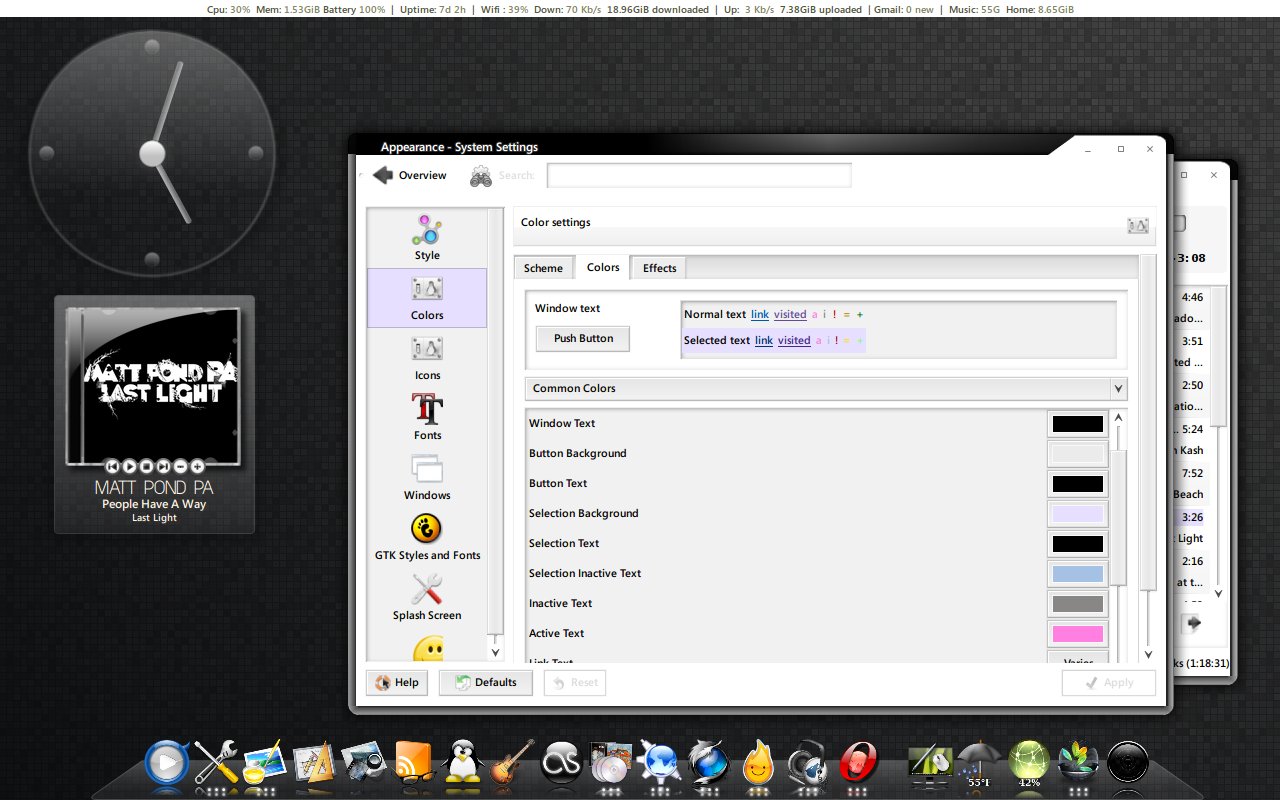The width and height of the screenshot is (1280, 800).
Task: Click volume up plus on music widget
Action: [197, 466]
